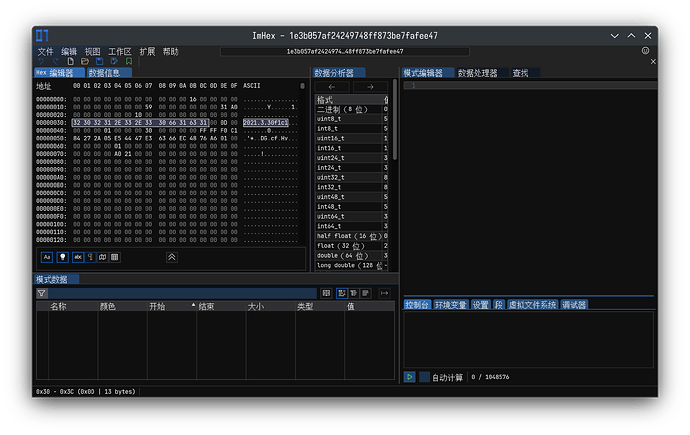The height and width of the screenshot is (435, 690).
Task: Switch to the 数据处理器 tab
Action: (x=481, y=73)
